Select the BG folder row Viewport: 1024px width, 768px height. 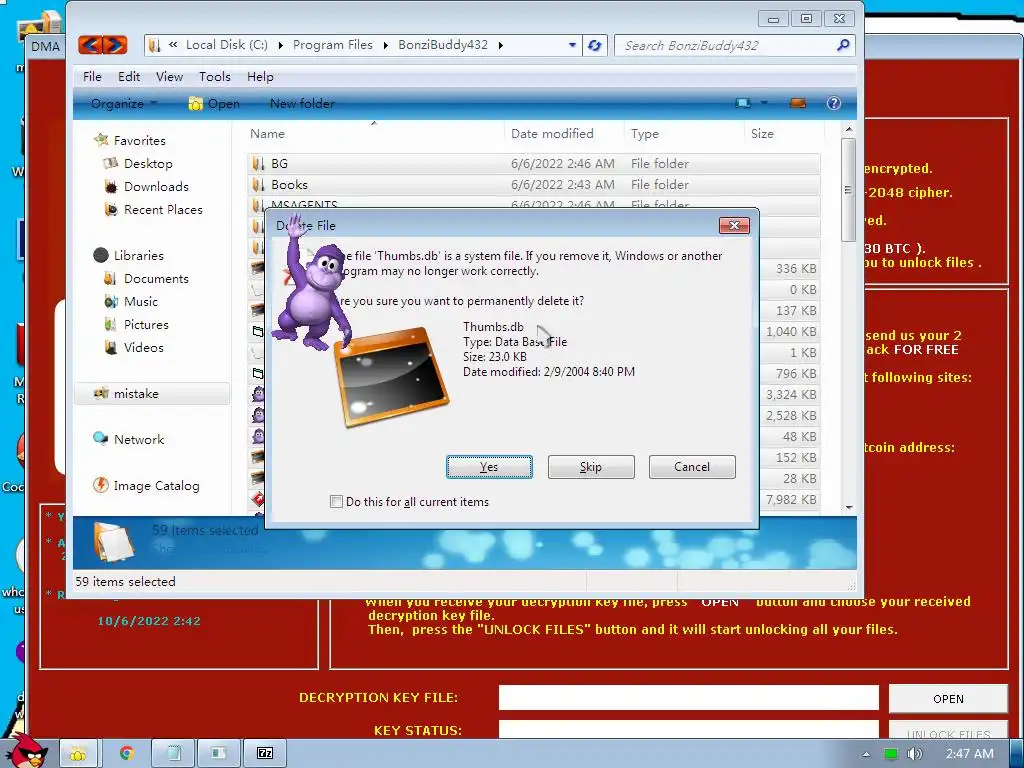pos(534,163)
